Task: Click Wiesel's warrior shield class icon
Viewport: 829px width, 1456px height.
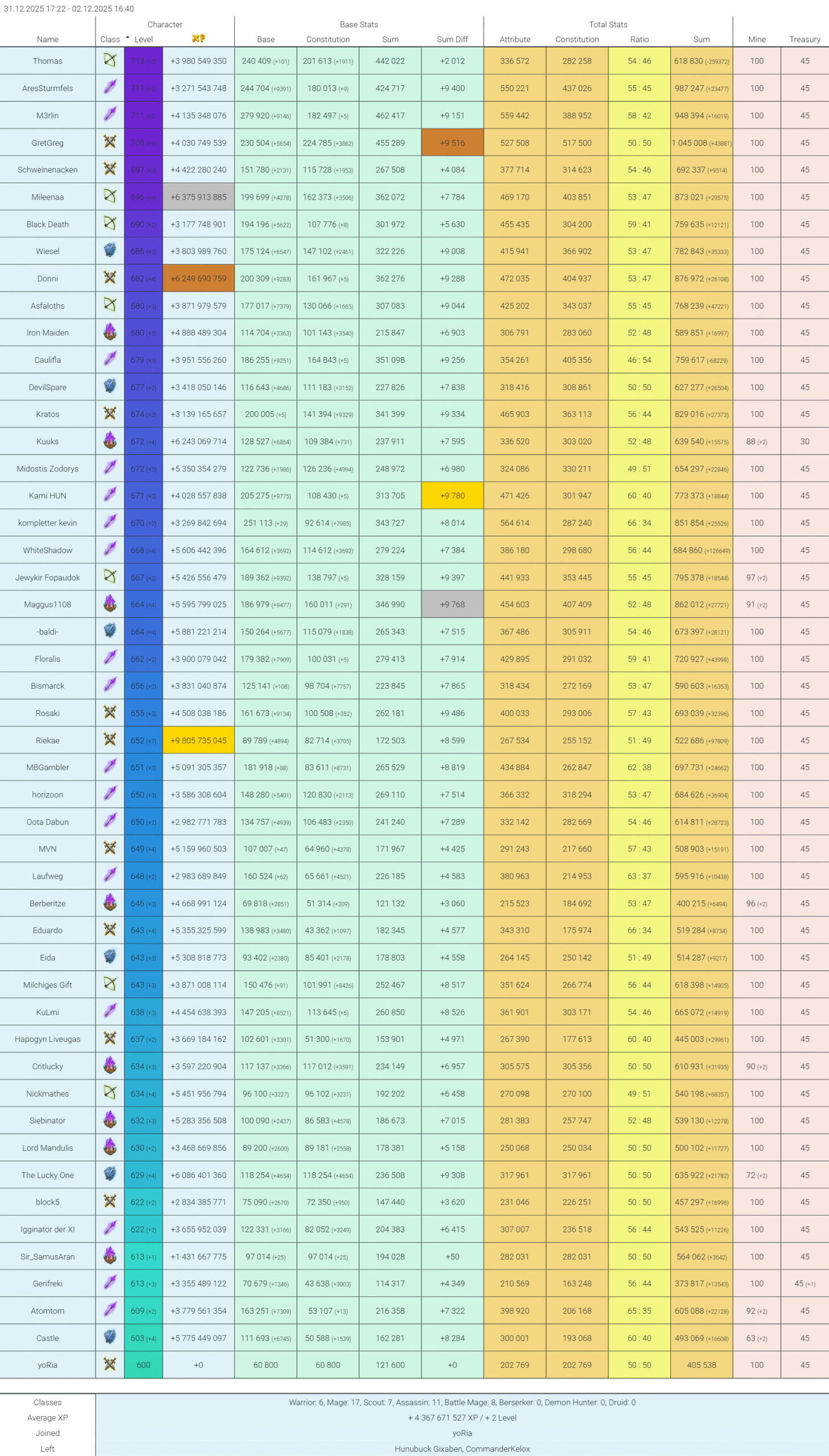Action: click(x=110, y=251)
